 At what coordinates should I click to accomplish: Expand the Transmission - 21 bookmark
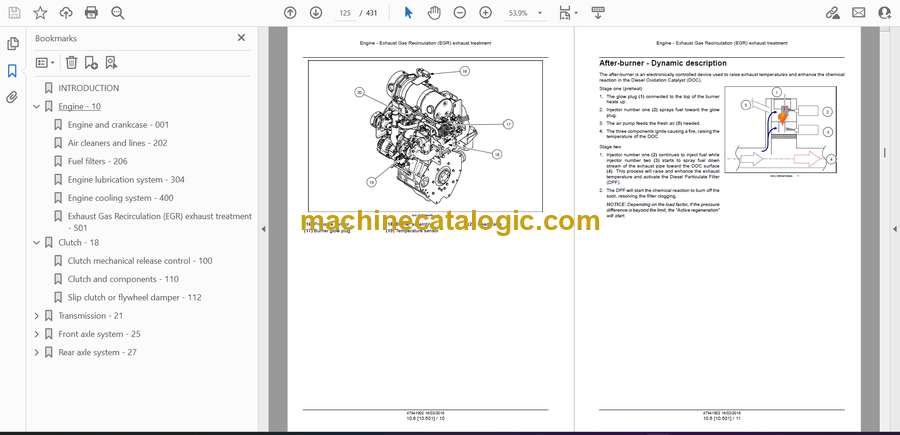[x=37, y=316]
